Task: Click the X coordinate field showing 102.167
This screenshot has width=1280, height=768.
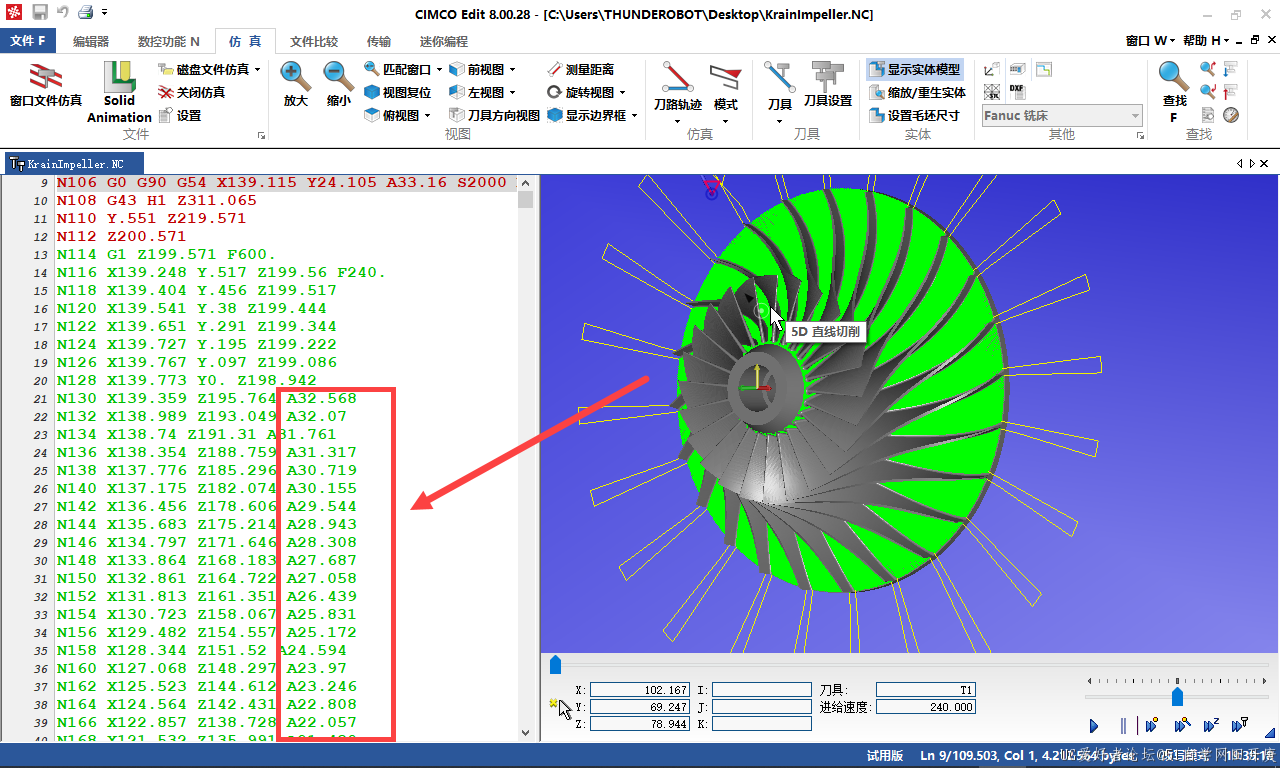Action: [640, 690]
